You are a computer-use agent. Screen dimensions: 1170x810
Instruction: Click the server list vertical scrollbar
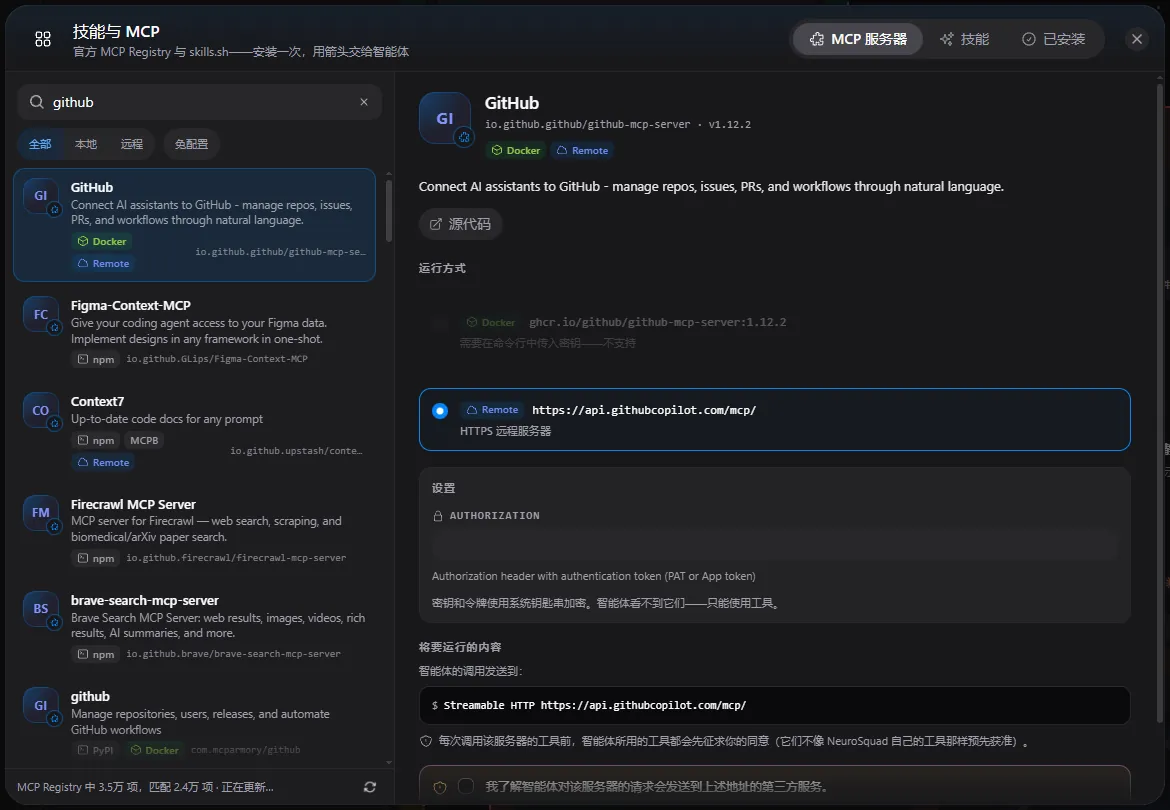click(x=388, y=212)
